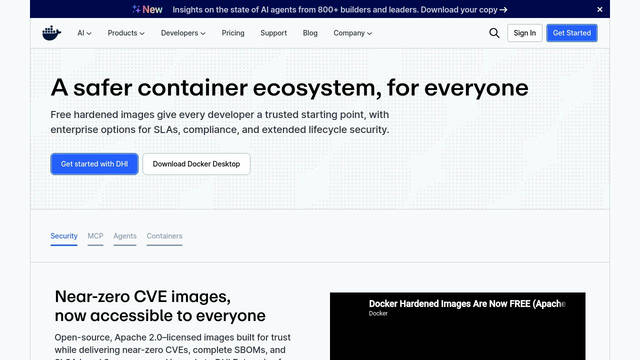Image resolution: width=640 pixels, height=360 pixels.
Task: Click the 'Docker' channel name in video
Action: [378, 313]
